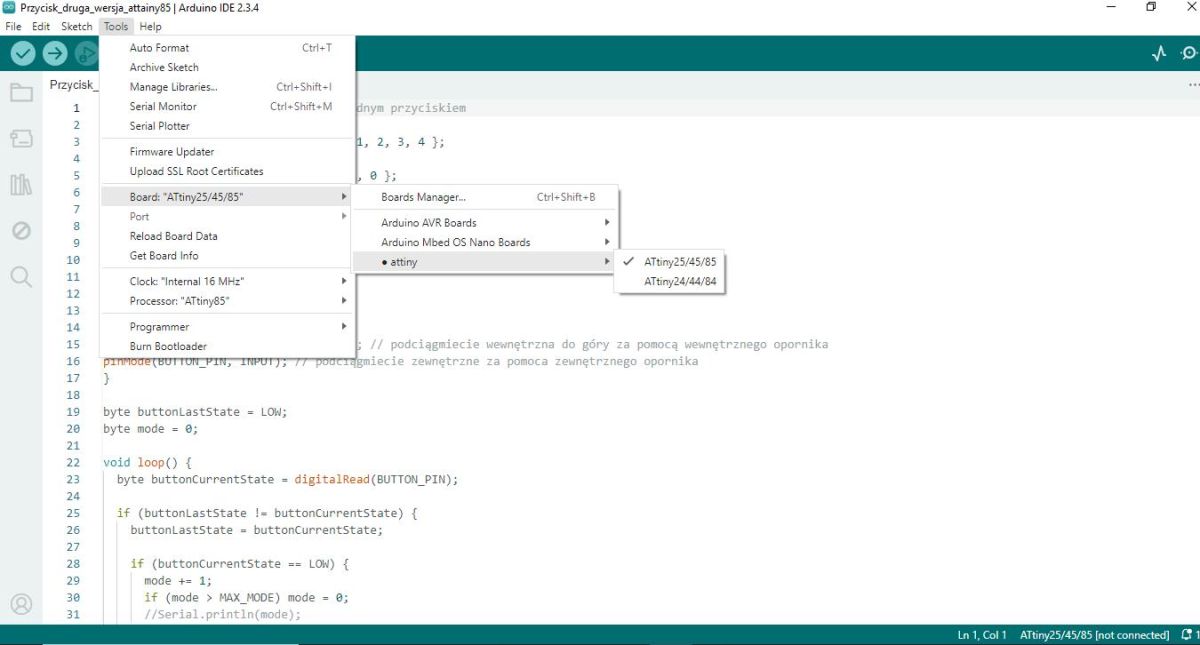Click Ln 1, Col 1 cursor position
This screenshot has height=645, width=1200.
pos(982,635)
